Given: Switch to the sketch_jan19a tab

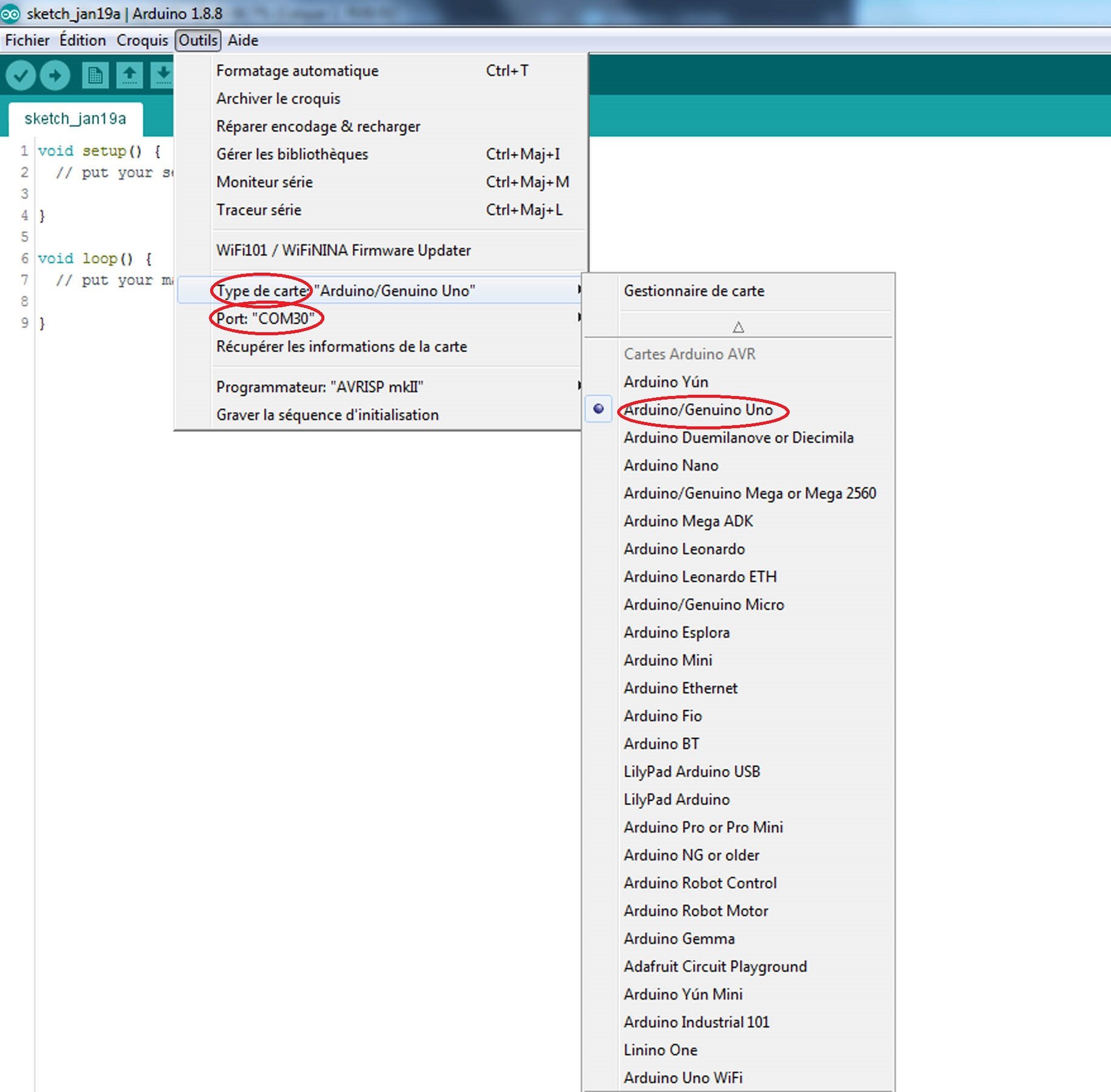Looking at the screenshot, I should point(75,118).
